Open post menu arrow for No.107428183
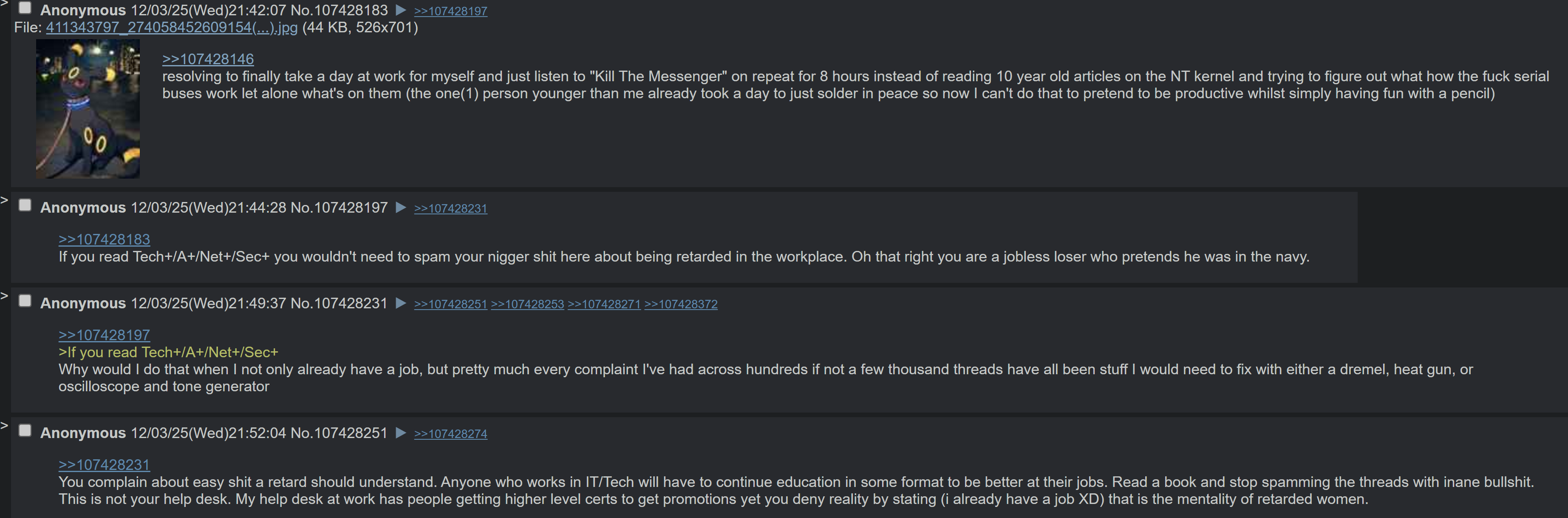 [401, 10]
